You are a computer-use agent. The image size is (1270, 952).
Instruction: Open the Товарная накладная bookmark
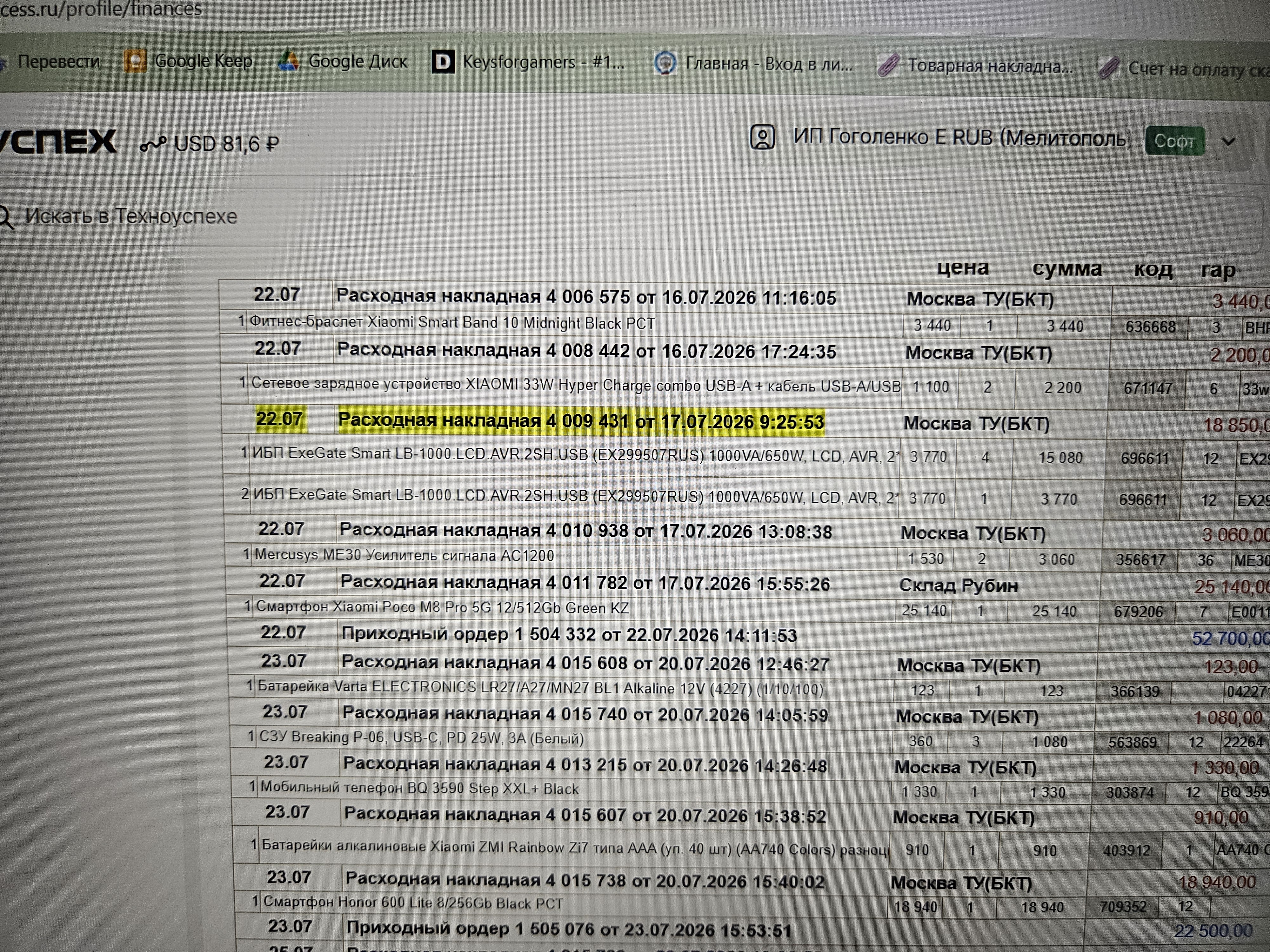975,66
